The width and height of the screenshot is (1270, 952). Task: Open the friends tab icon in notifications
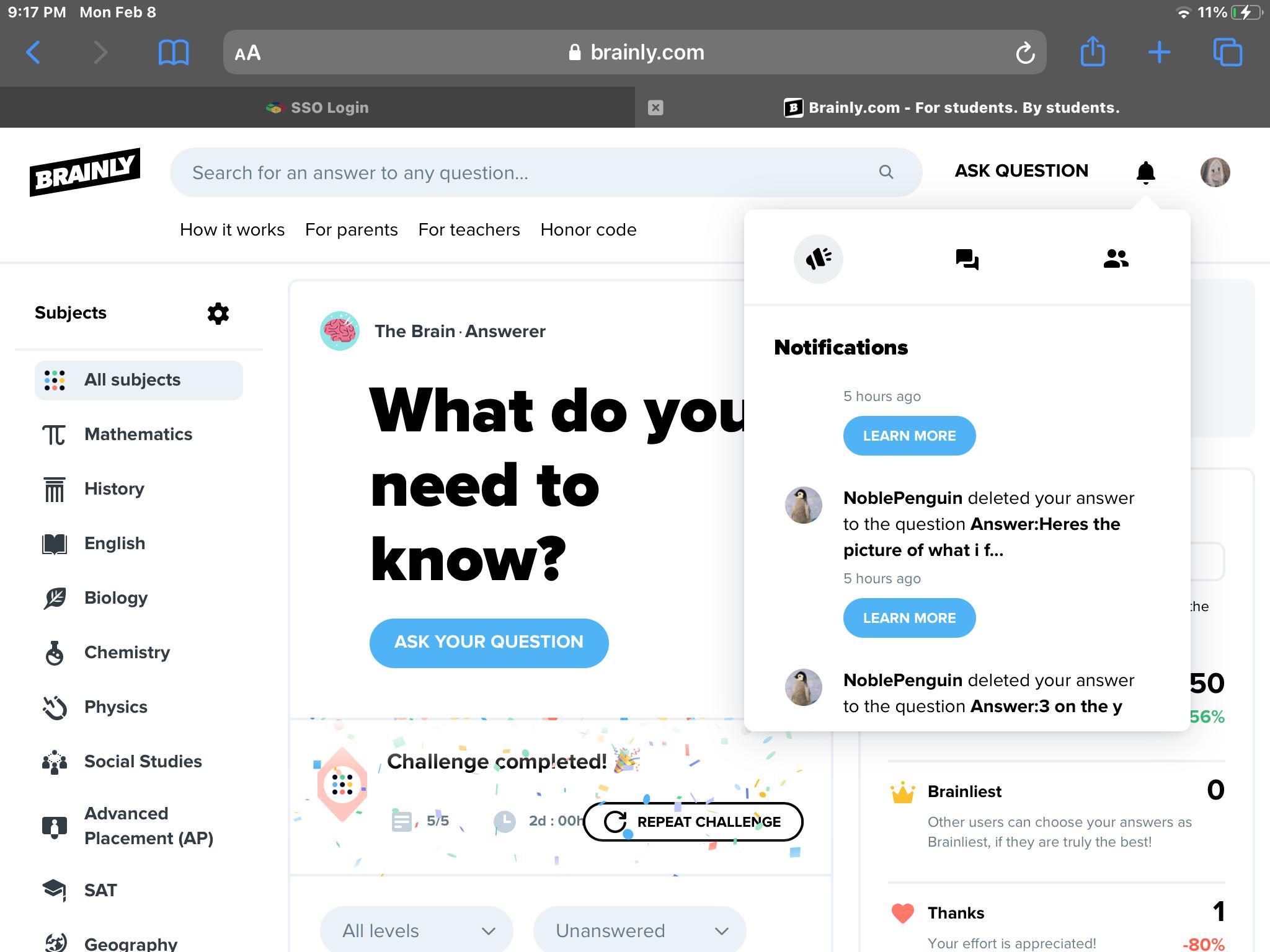[x=1116, y=259]
